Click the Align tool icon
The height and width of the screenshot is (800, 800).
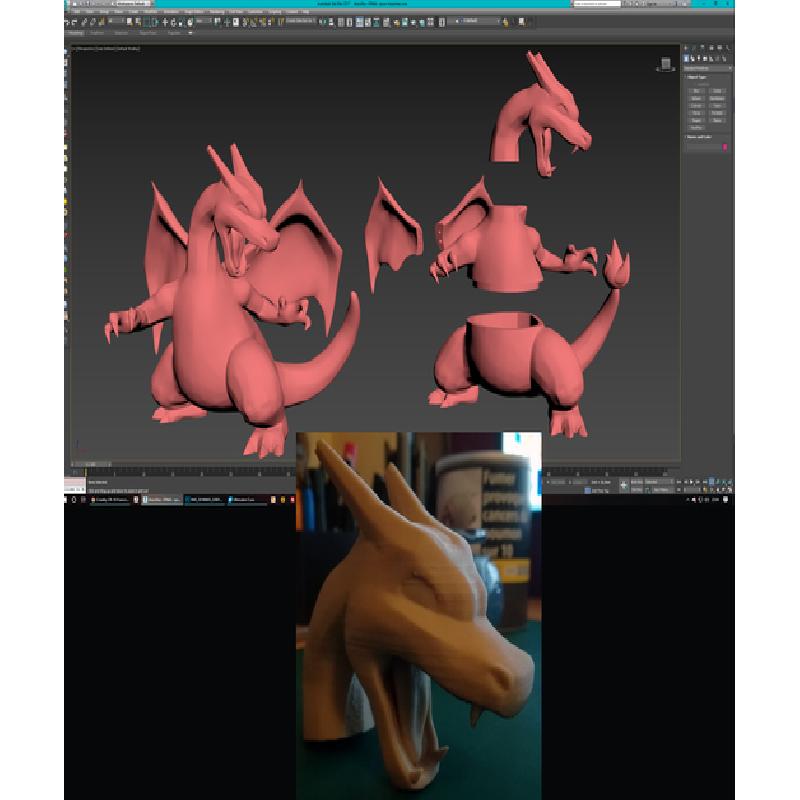point(331,22)
